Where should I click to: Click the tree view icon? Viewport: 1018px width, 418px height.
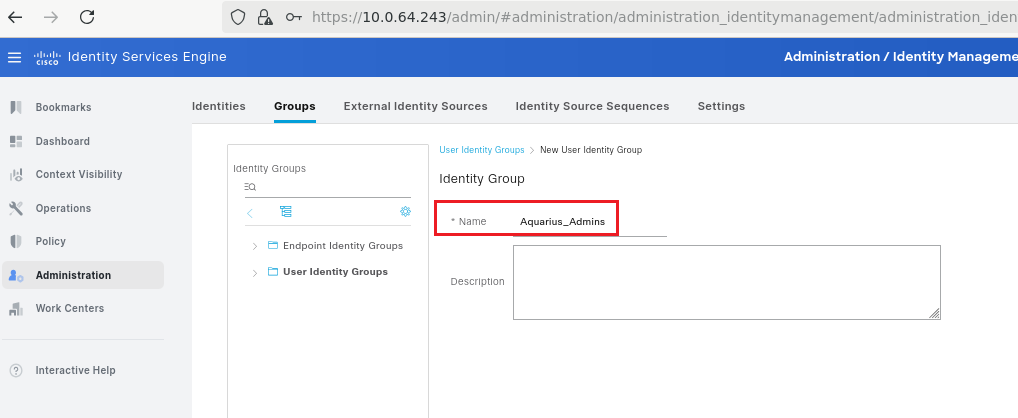(286, 212)
